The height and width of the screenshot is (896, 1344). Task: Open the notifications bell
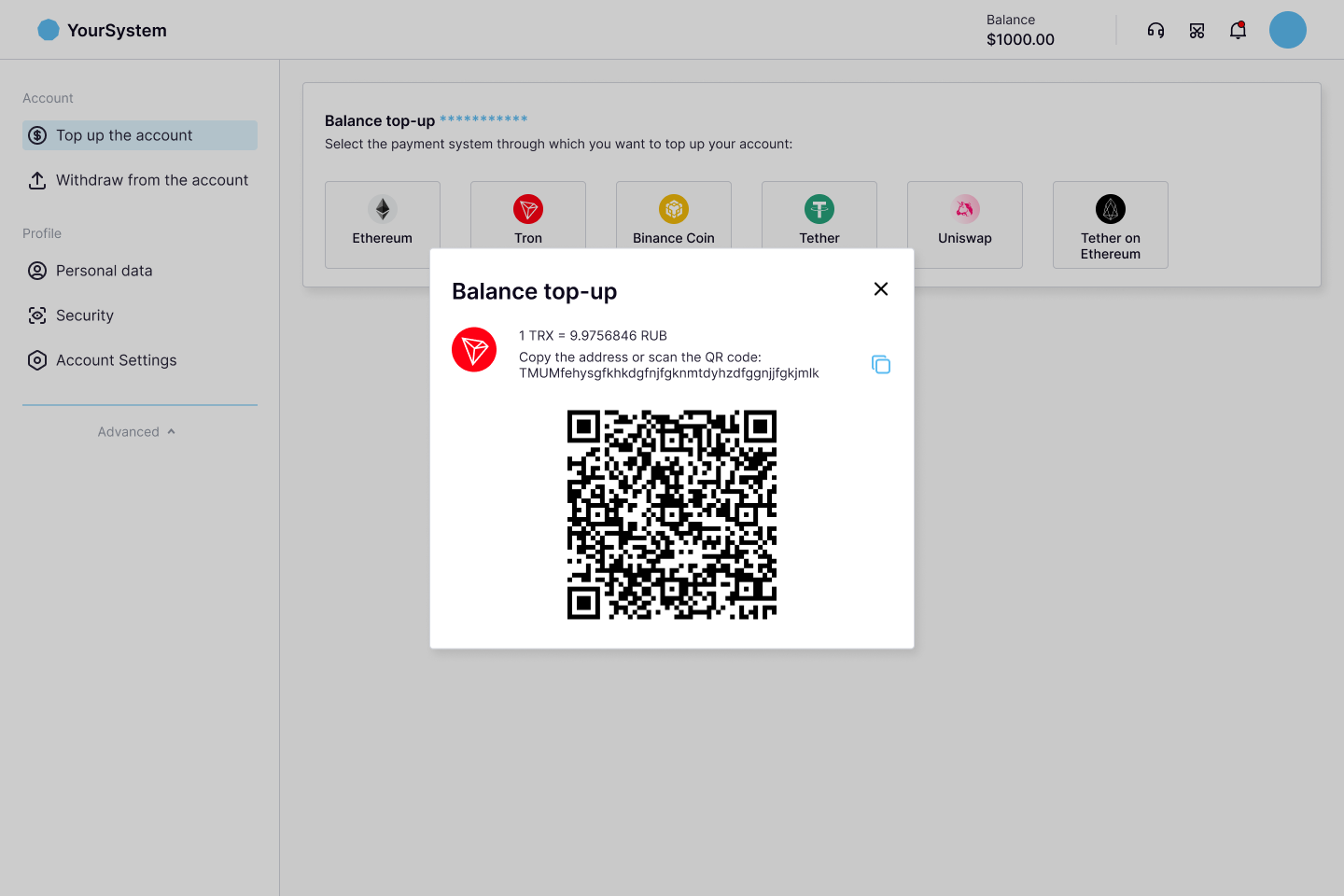pyautogui.click(x=1238, y=31)
